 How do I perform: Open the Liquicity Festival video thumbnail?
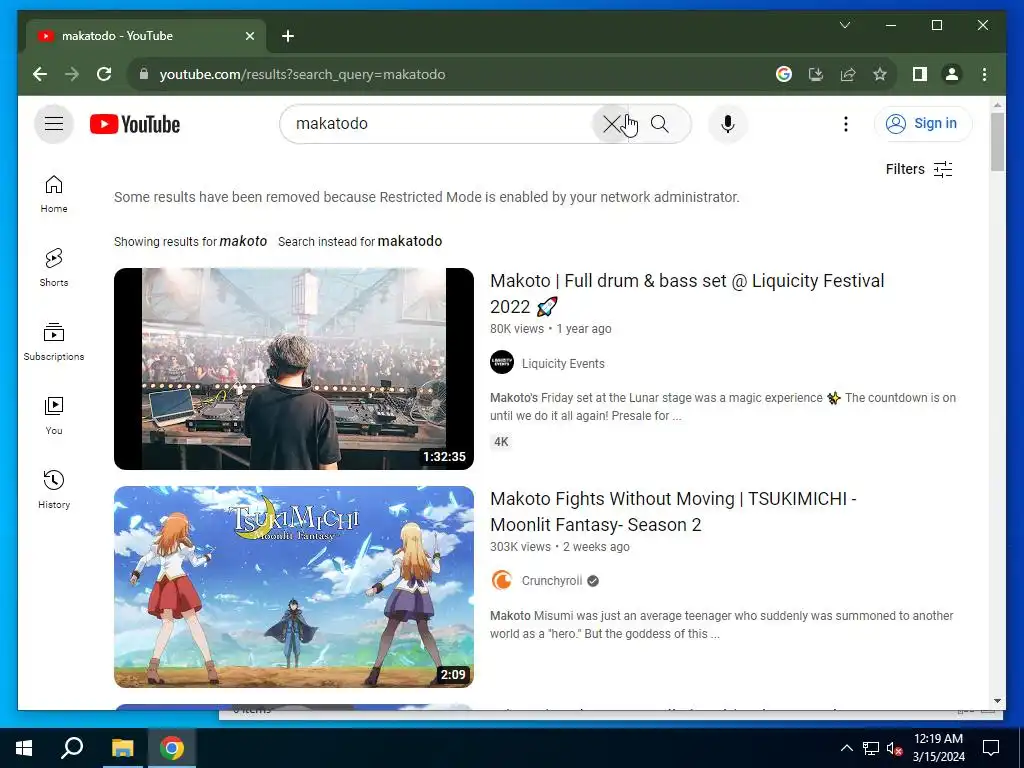[x=294, y=368]
